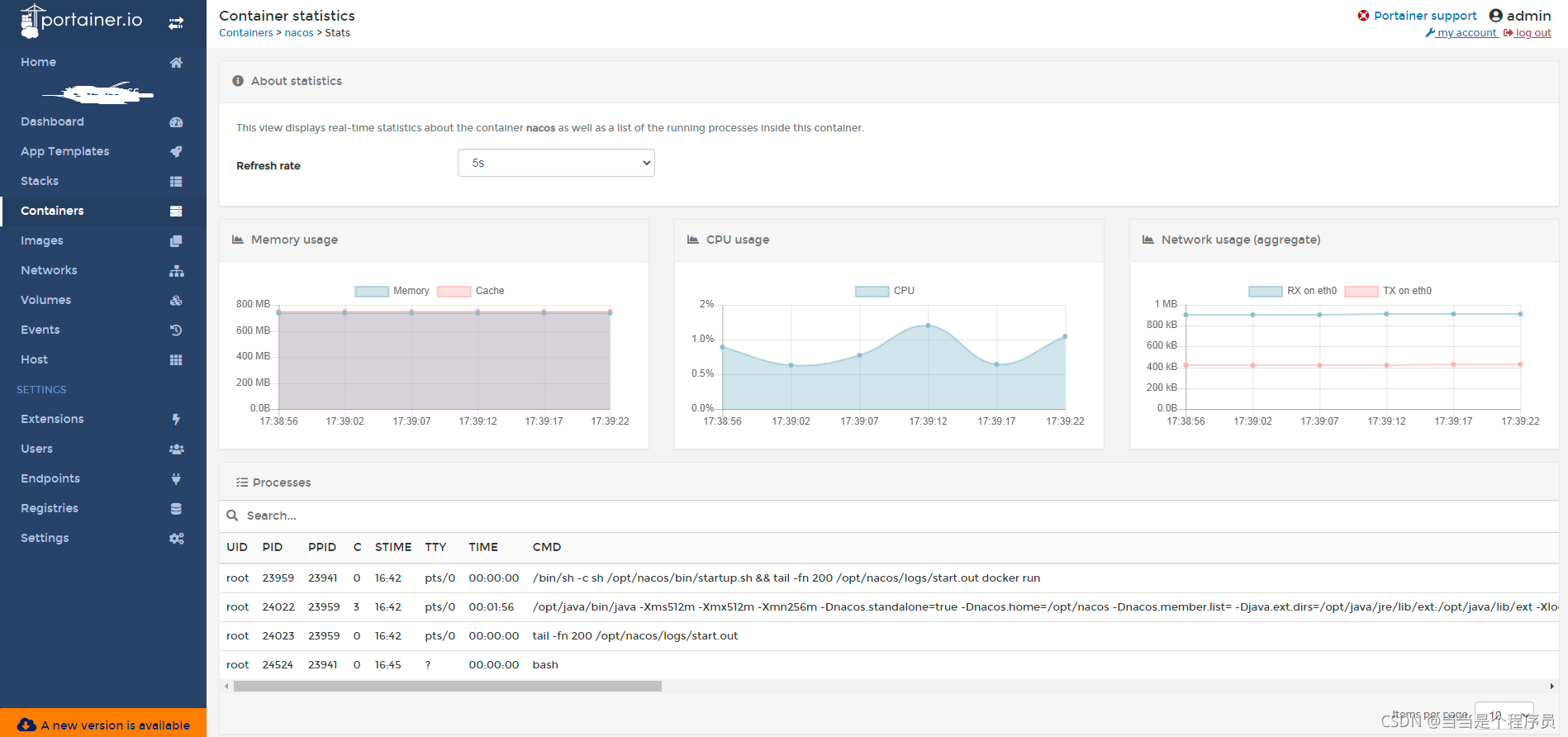Image resolution: width=1568 pixels, height=737 pixels.
Task: Open the Refresh rate dropdown
Action: pos(556,163)
